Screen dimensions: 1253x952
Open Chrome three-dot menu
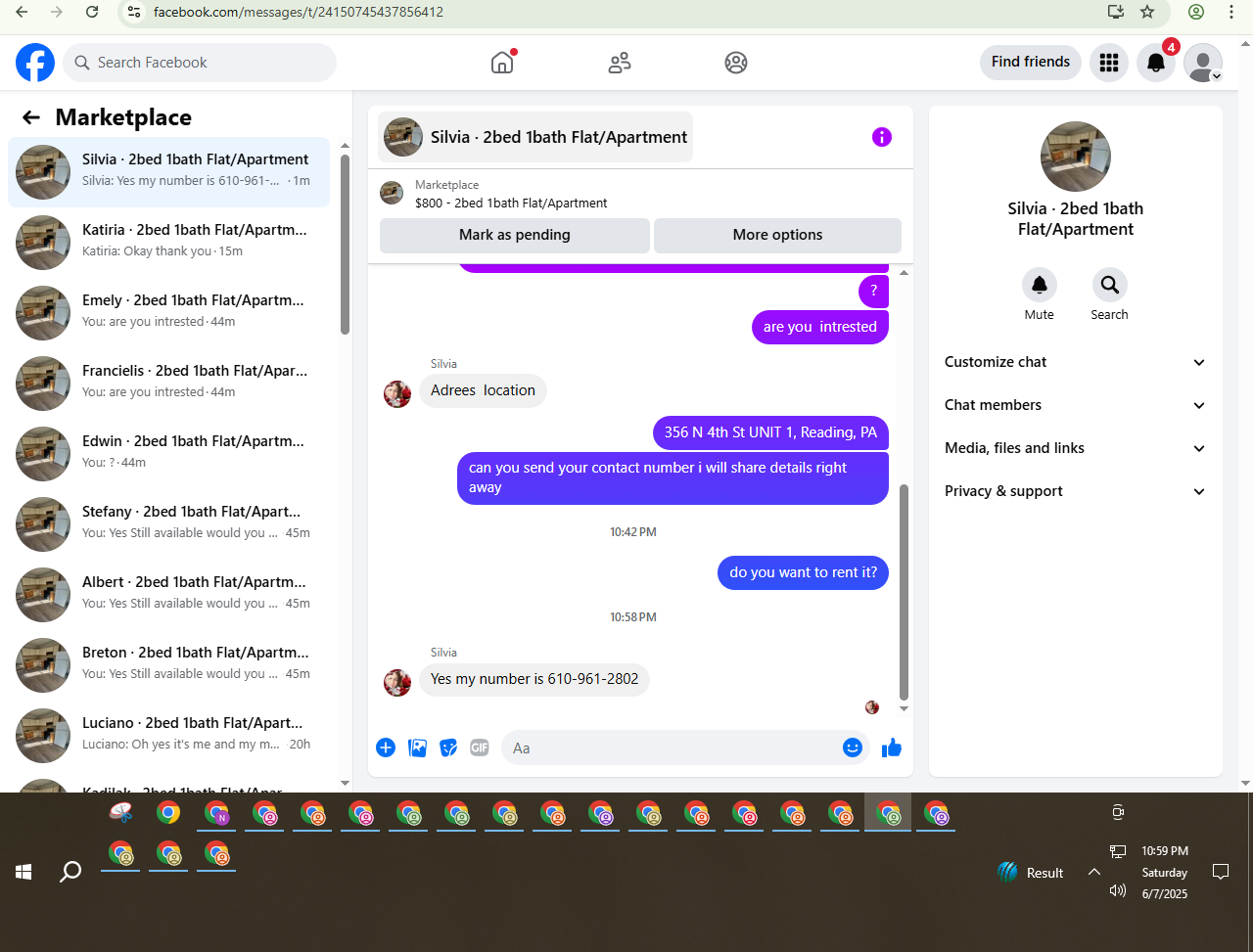point(1231,12)
